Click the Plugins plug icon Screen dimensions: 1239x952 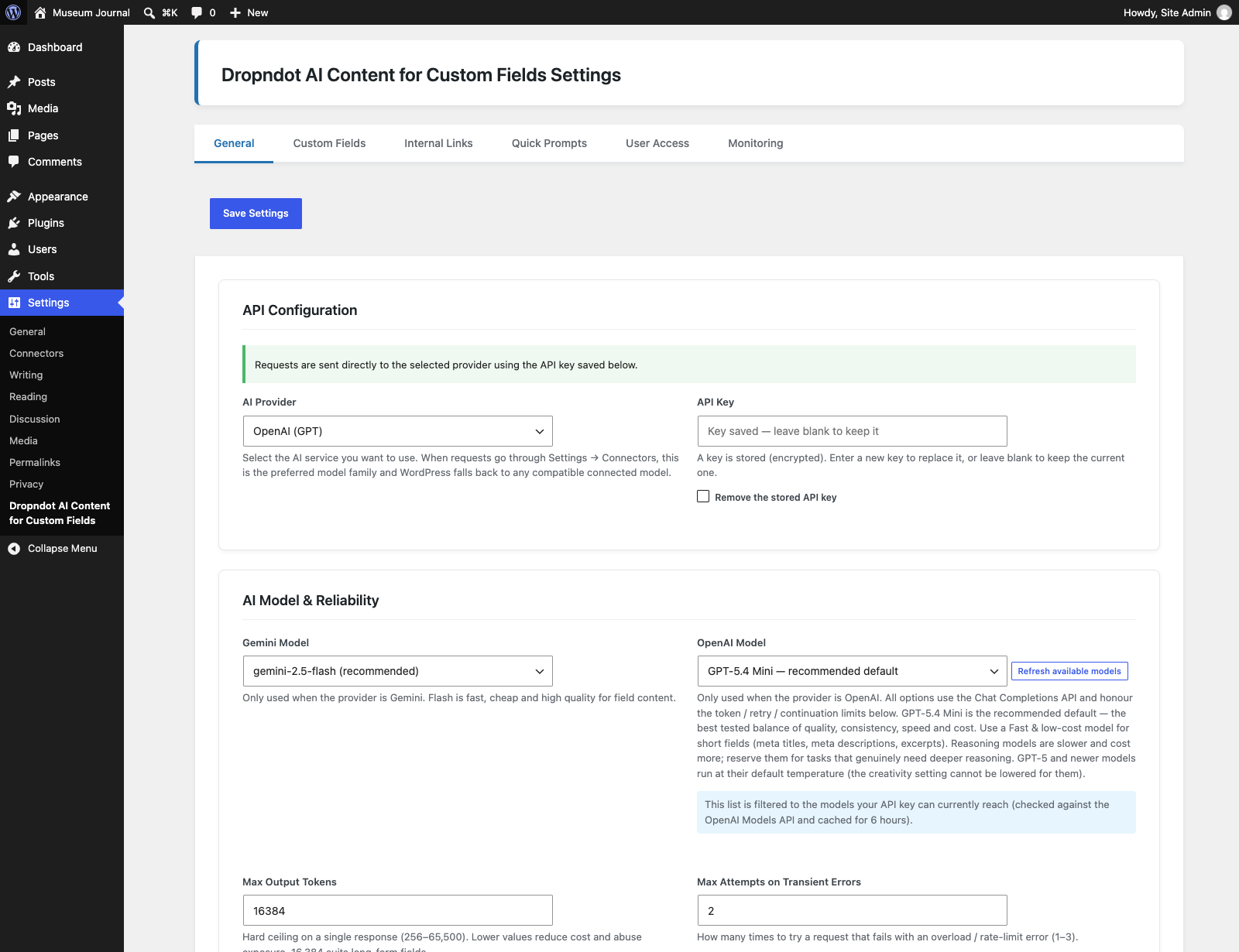pyautogui.click(x=14, y=223)
